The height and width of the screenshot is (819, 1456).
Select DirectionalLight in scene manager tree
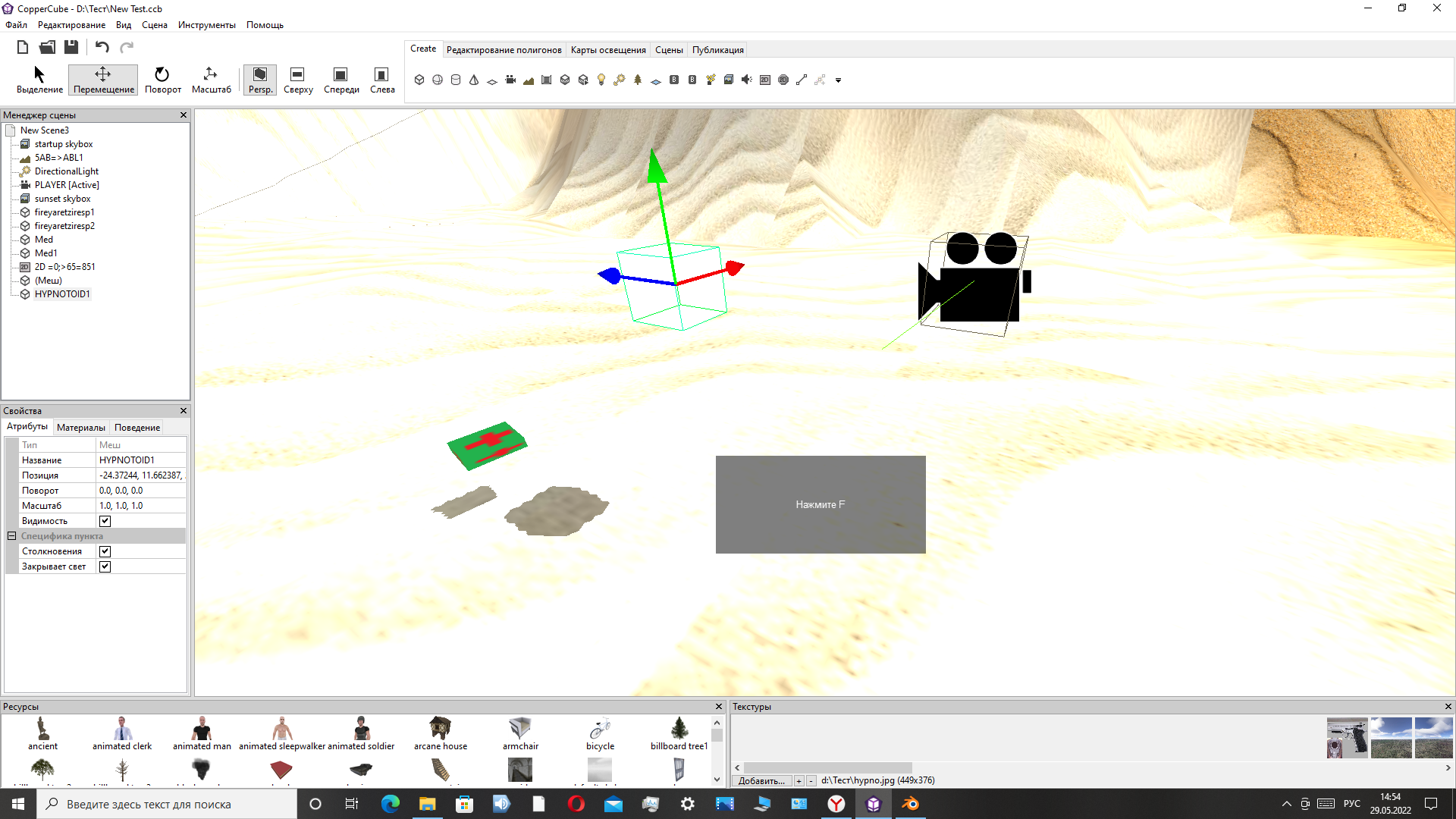pos(66,171)
